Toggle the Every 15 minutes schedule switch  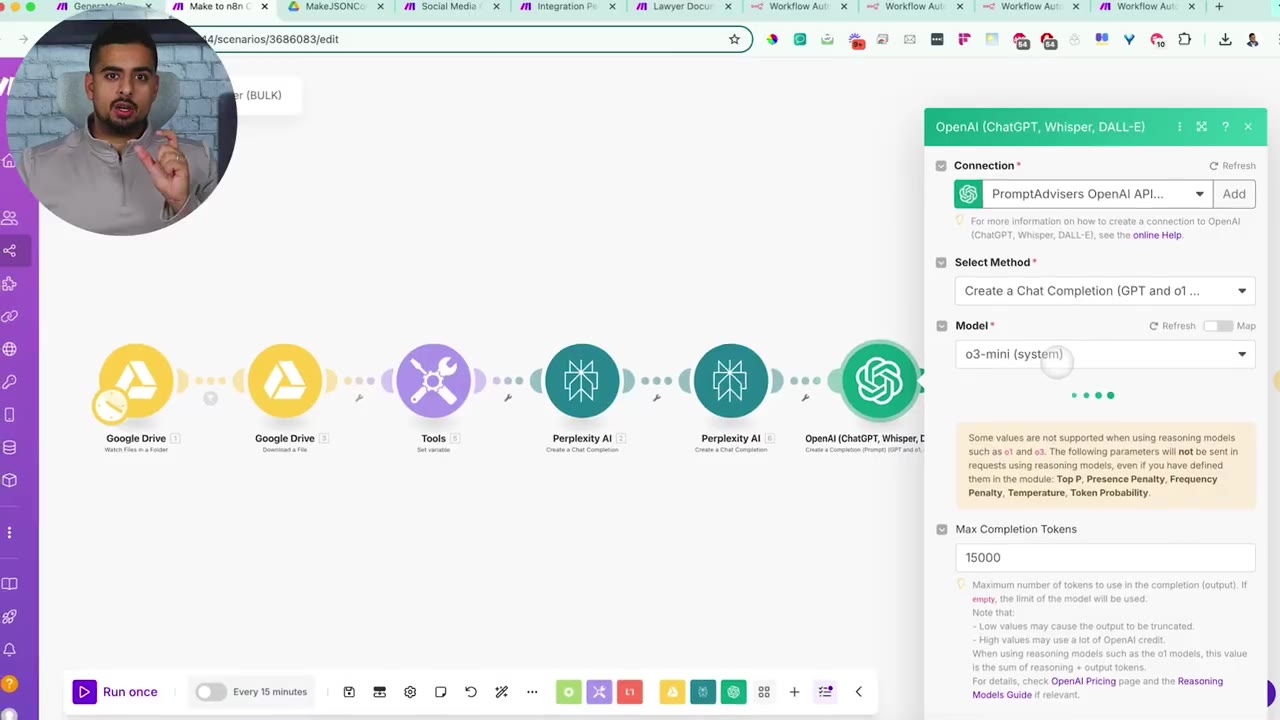(x=211, y=692)
